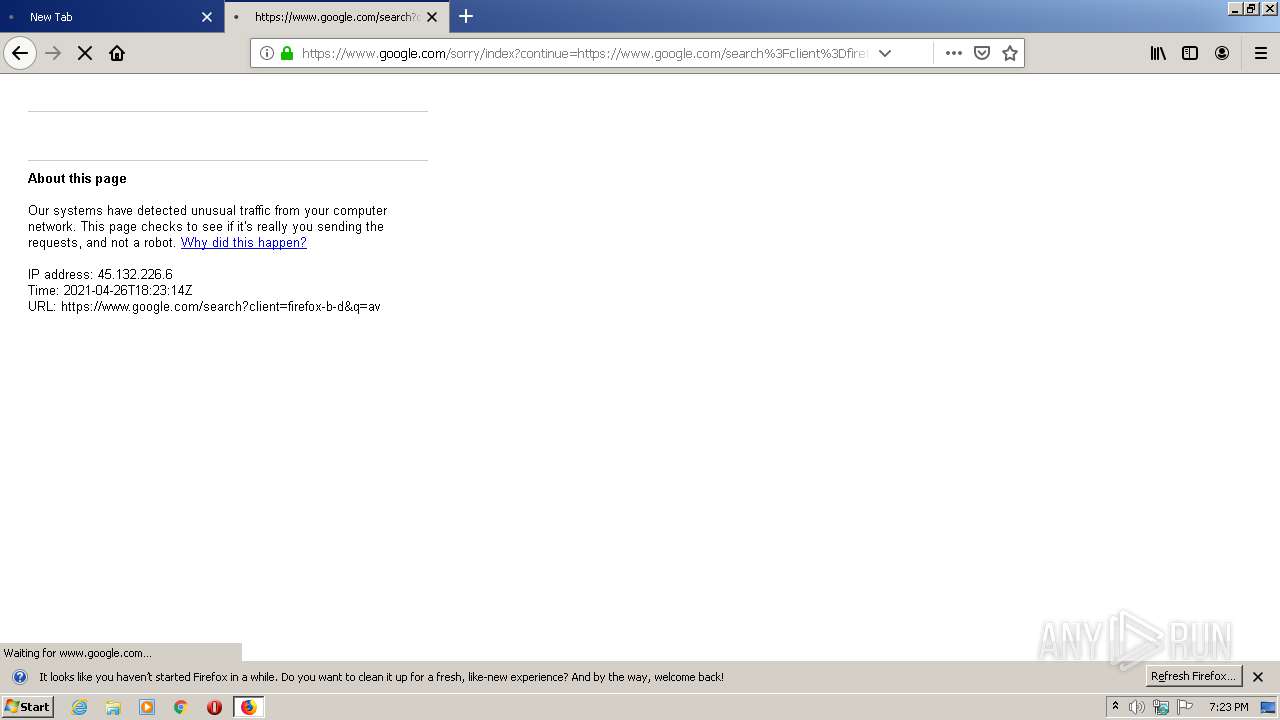Open the Action Center flag icon
Viewport: 1280px width, 720px height.
1185,707
